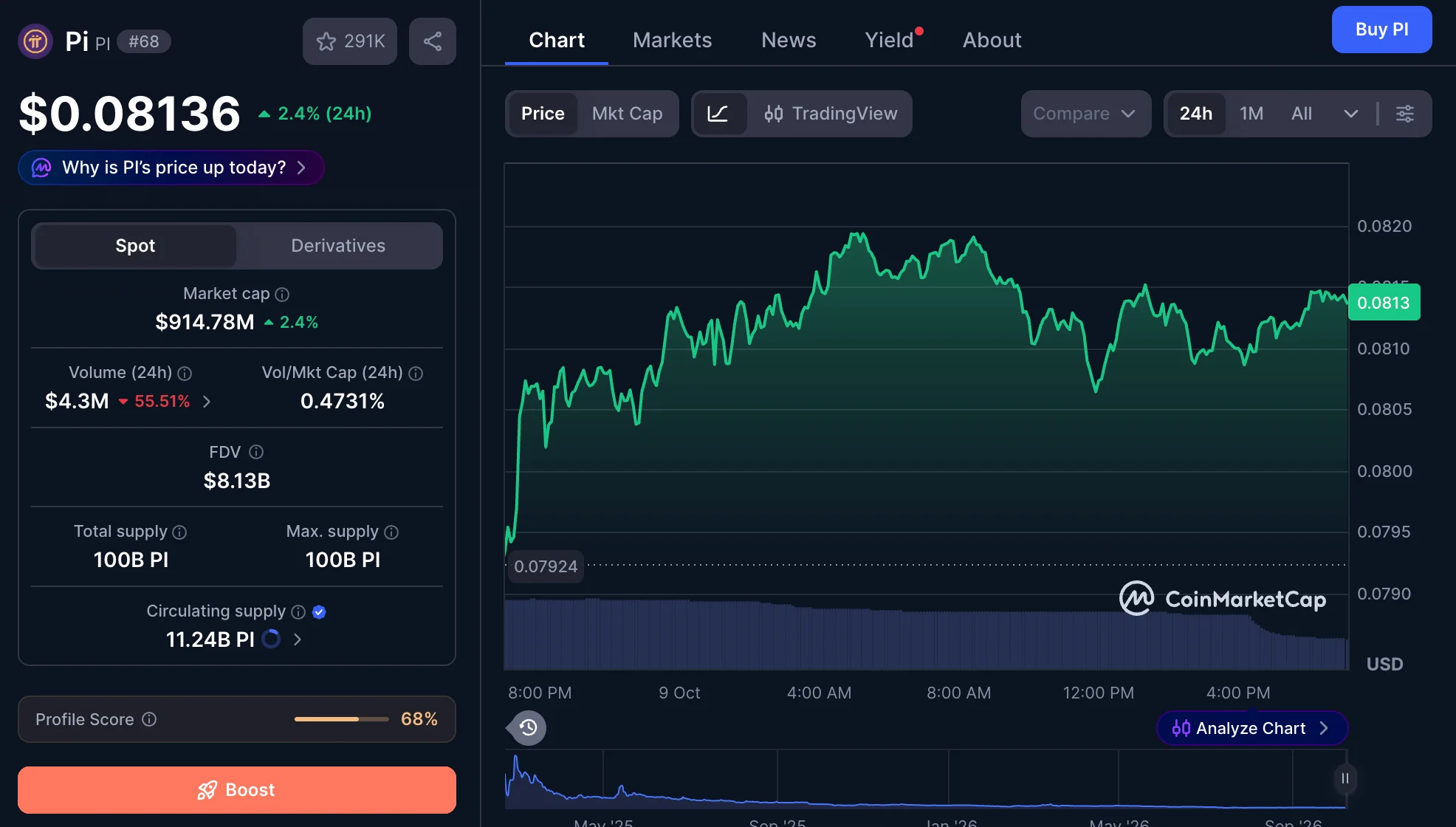
Task: Select All time range
Action: [x=1302, y=114]
